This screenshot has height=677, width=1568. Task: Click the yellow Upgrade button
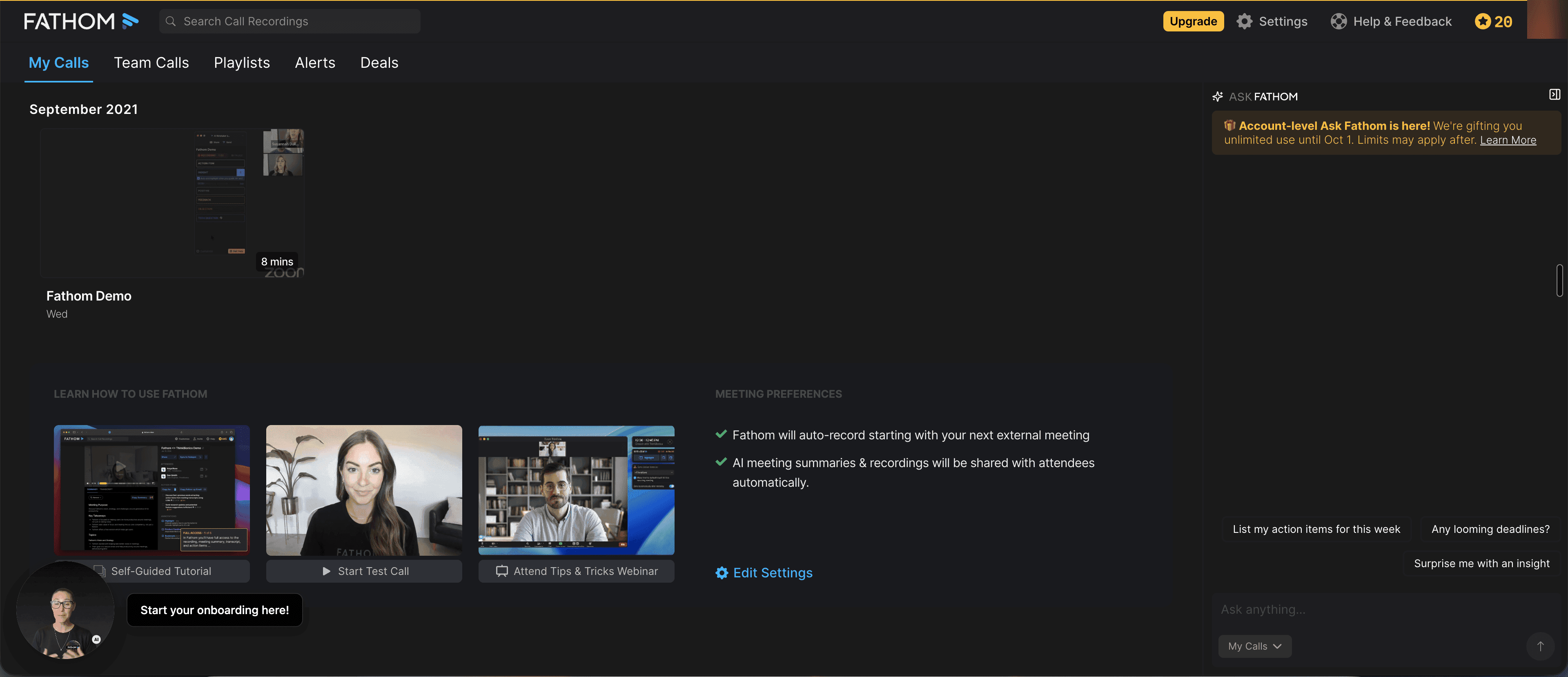1193,21
